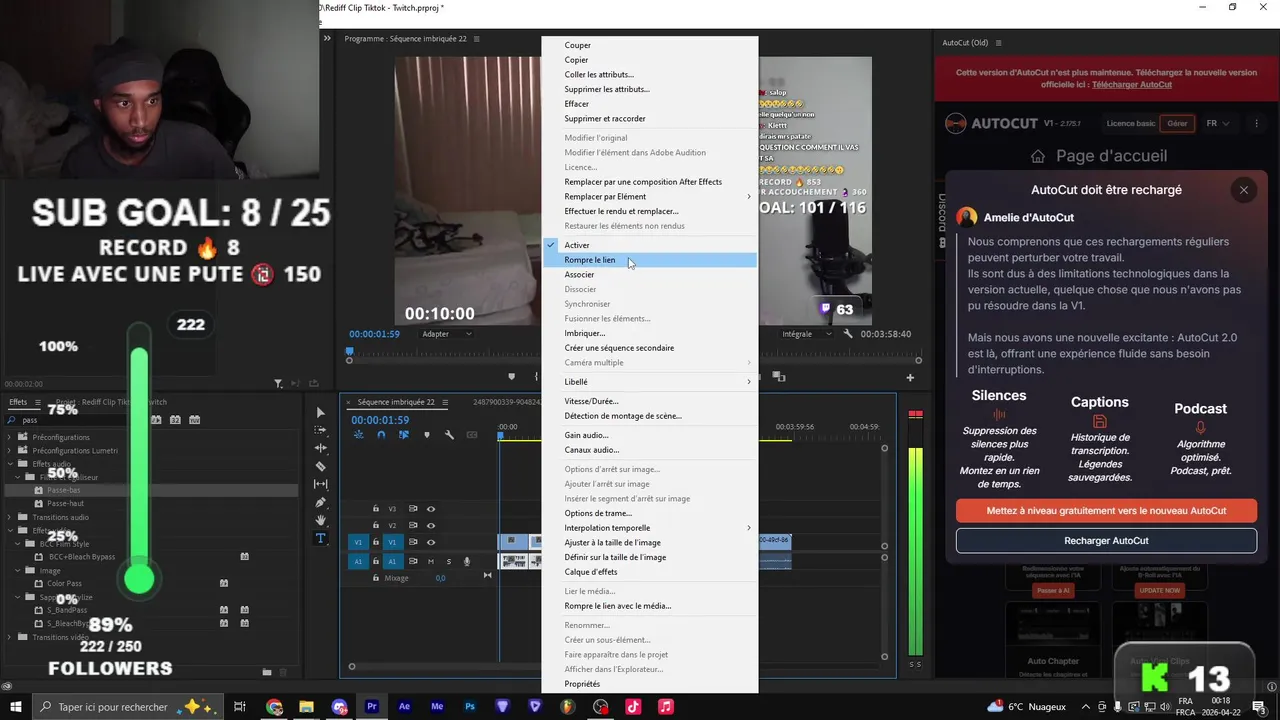Filter Effets by YUV effects badge
1280x720 pixels.
coord(195,420)
